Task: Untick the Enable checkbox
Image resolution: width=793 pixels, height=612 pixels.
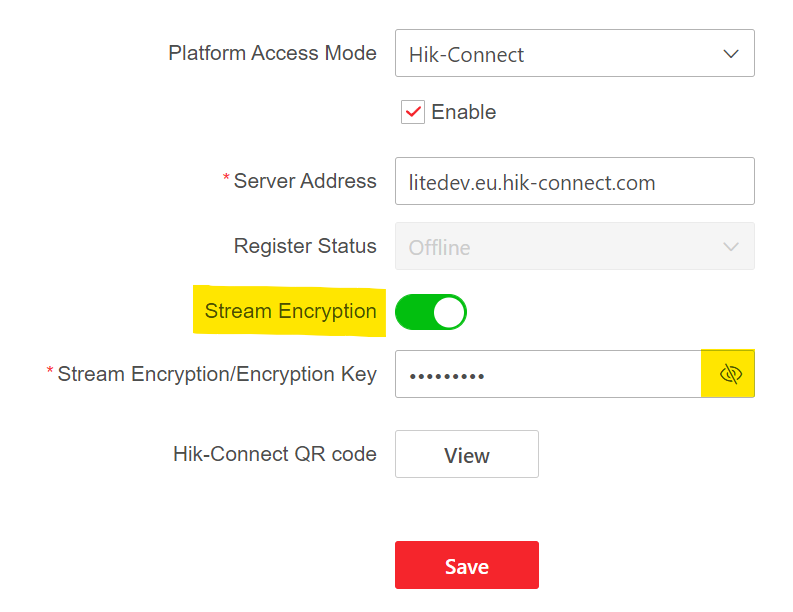Action: point(413,112)
